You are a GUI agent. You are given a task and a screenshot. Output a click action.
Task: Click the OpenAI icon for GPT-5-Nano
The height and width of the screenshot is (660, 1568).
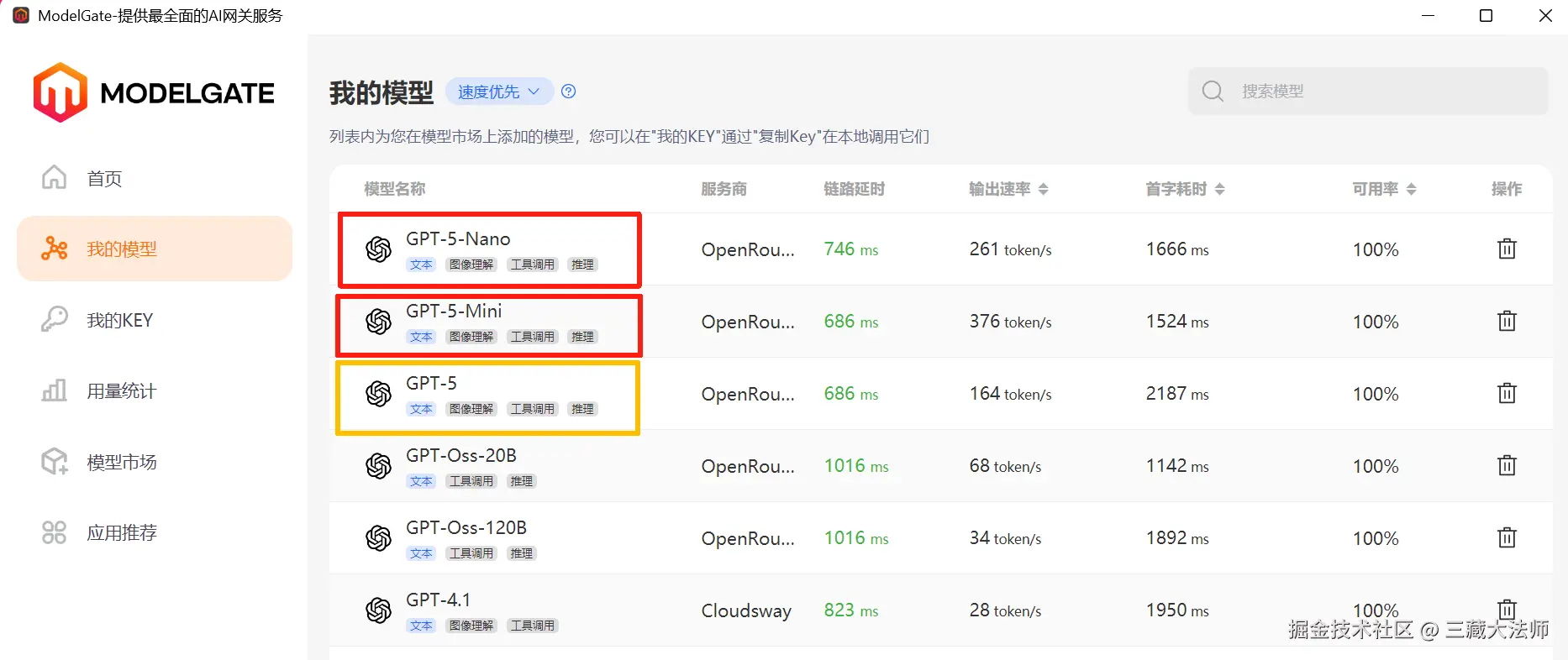pyautogui.click(x=378, y=249)
